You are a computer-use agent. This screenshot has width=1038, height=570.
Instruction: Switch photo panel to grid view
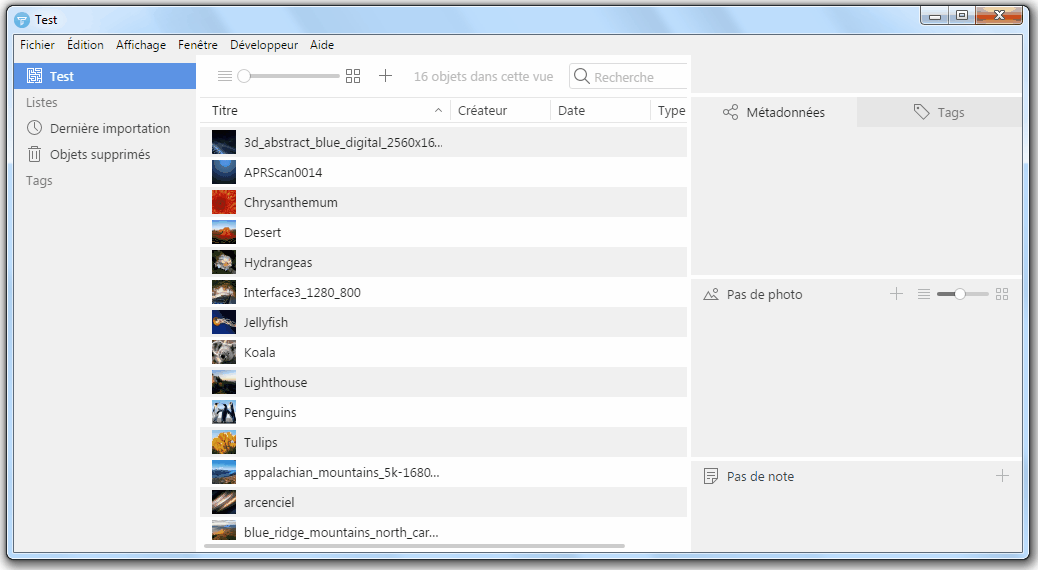(1002, 294)
